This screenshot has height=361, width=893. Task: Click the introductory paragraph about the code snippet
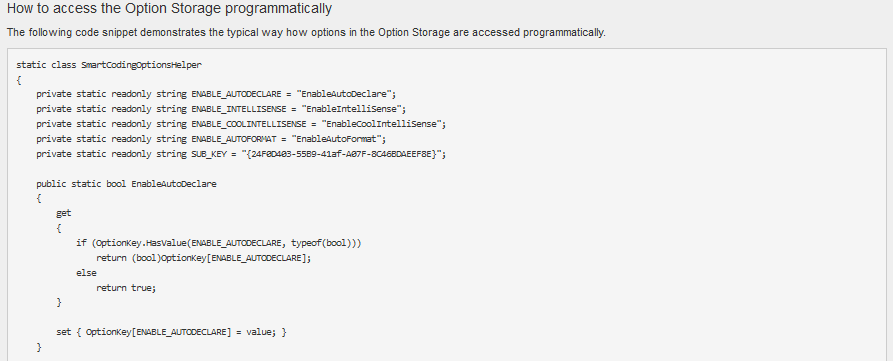pos(306,32)
